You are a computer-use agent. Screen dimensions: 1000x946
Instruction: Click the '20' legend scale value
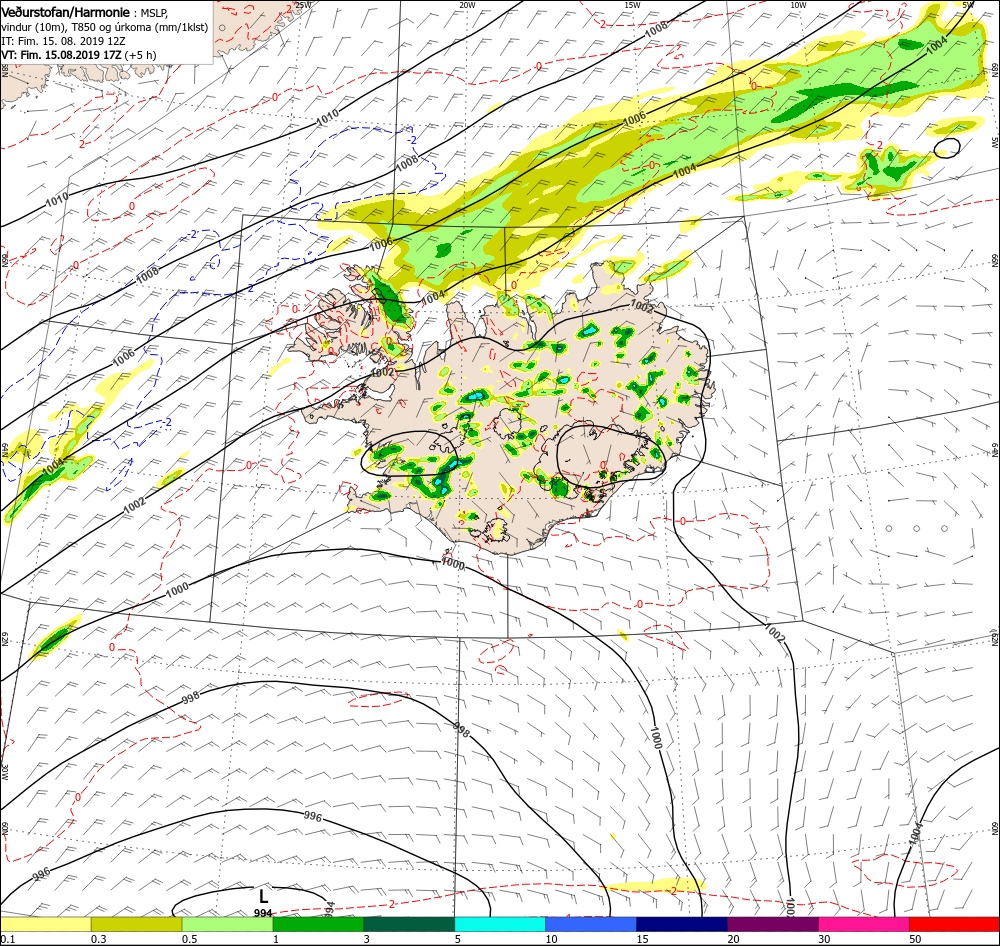pyautogui.click(x=734, y=939)
